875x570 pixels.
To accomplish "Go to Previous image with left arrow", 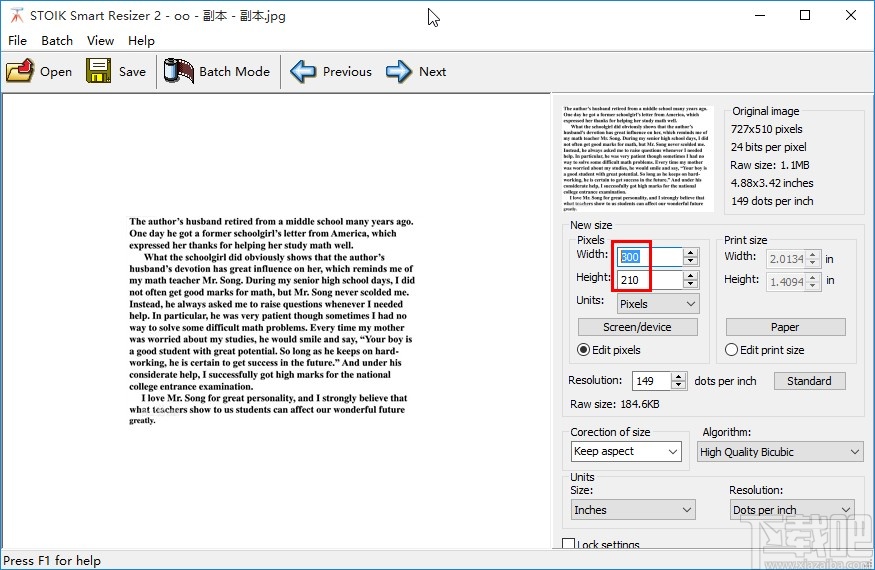I will coord(303,71).
